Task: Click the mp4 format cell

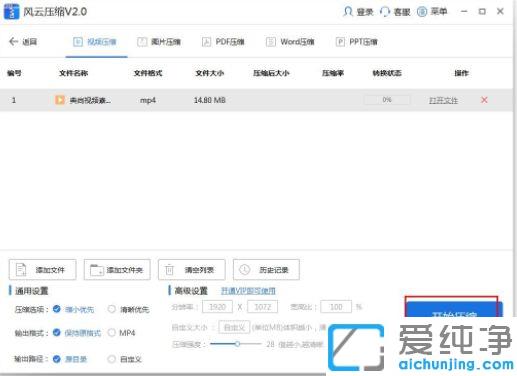Action: 148,100
